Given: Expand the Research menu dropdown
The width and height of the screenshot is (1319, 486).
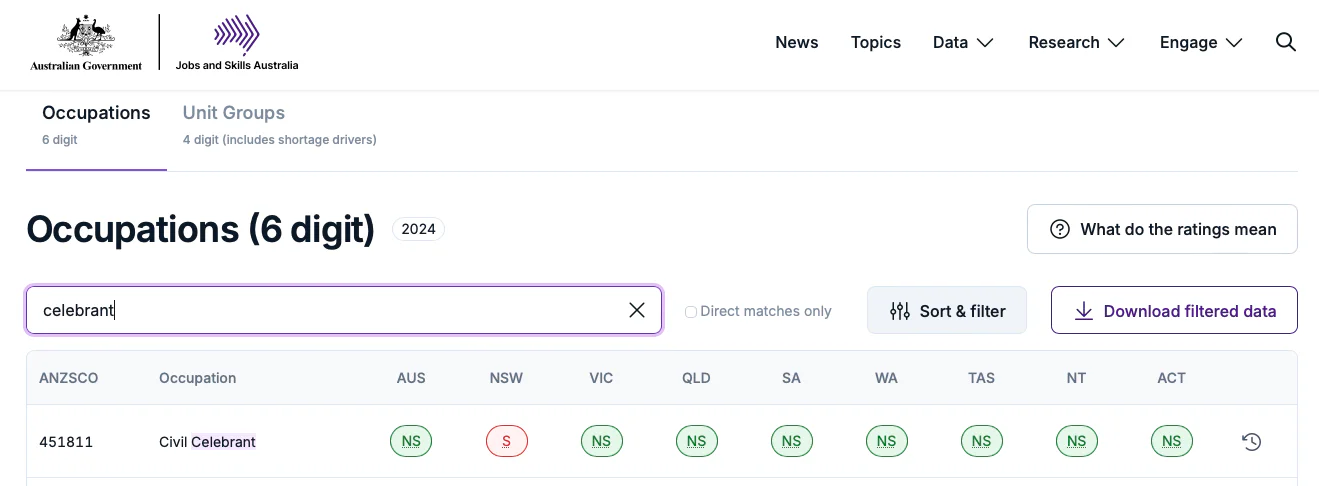Looking at the screenshot, I should (x=1077, y=42).
